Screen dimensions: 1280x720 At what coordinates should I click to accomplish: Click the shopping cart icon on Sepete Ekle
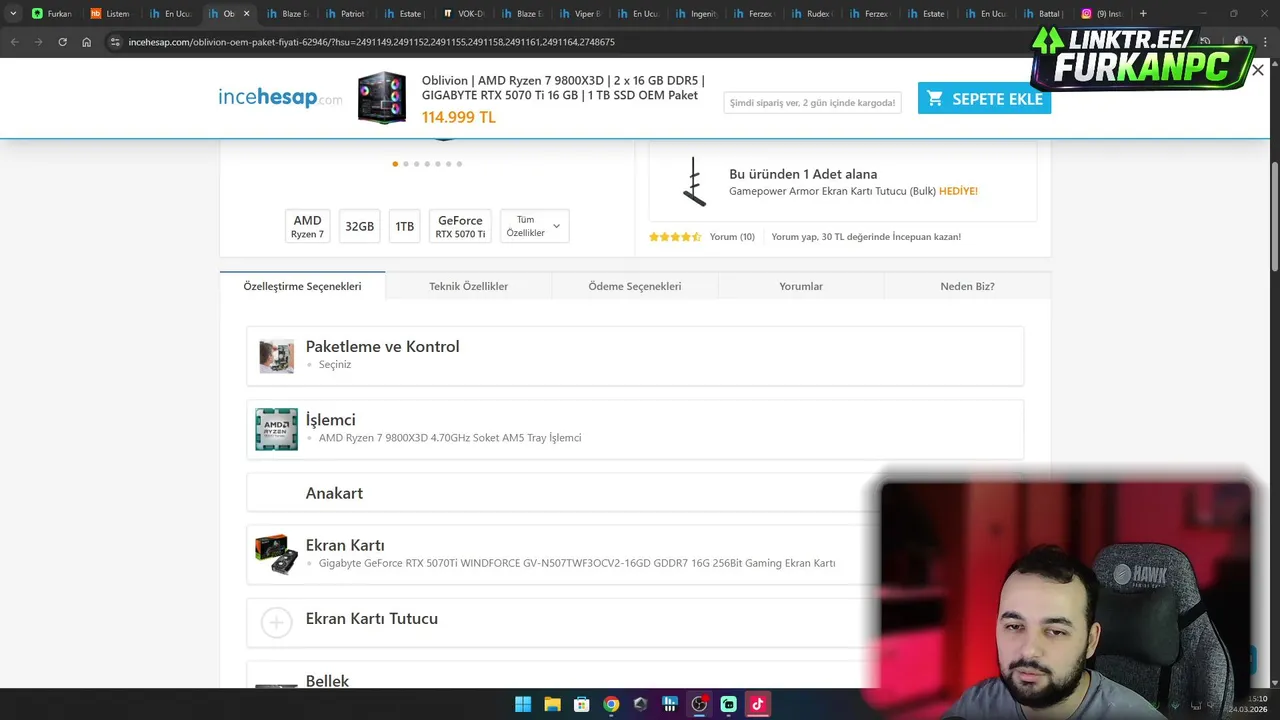(935, 98)
